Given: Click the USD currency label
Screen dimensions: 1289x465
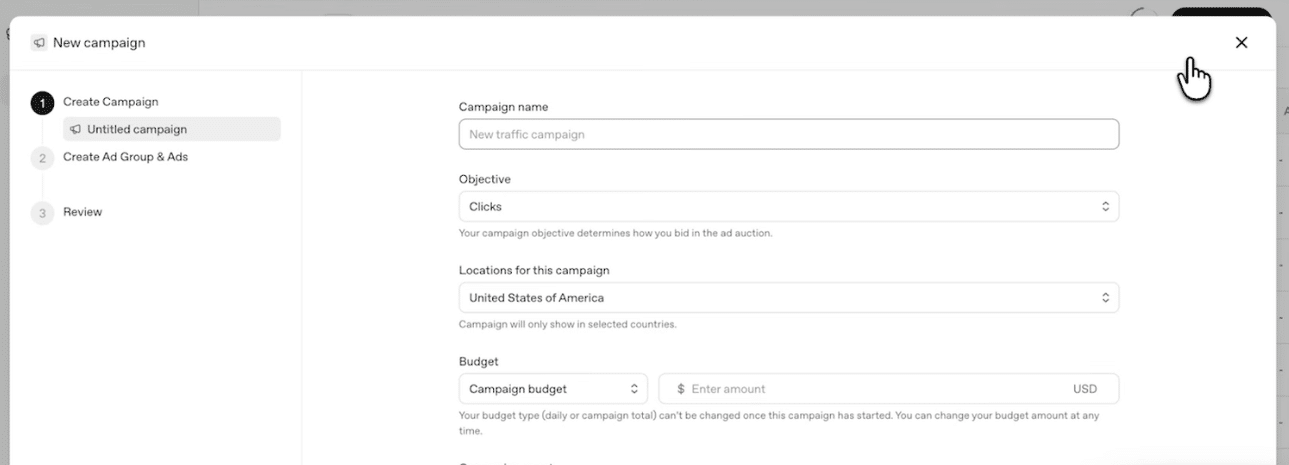Looking at the screenshot, I should click(x=1085, y=388).
